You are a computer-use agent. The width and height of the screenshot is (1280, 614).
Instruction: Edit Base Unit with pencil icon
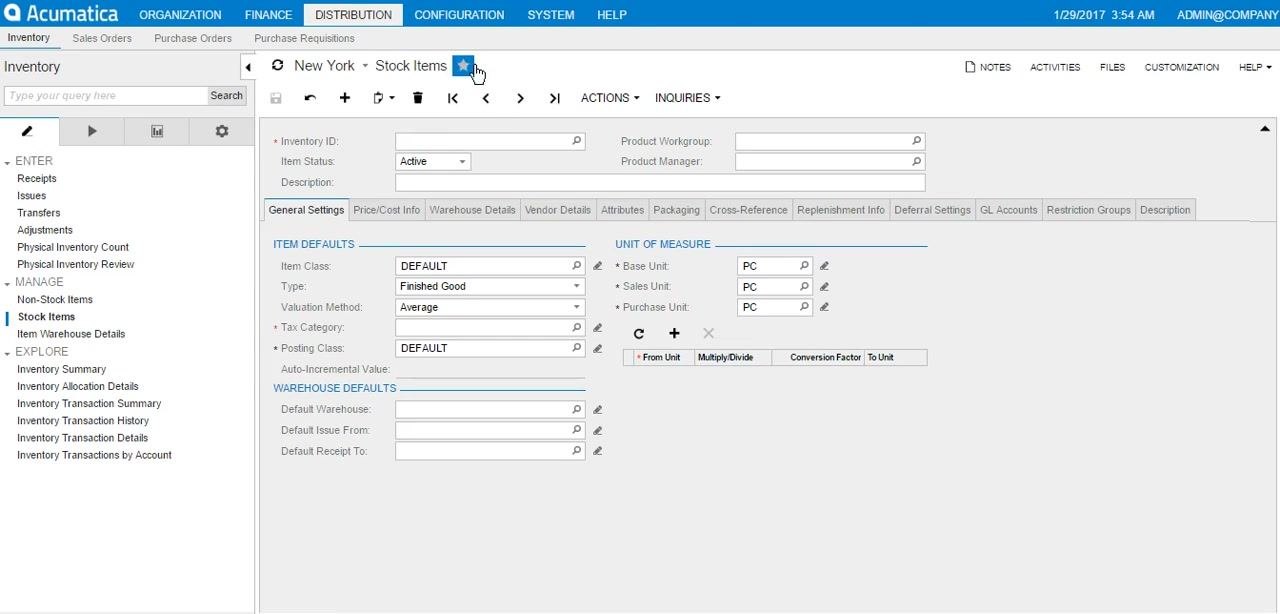(825, 266)
